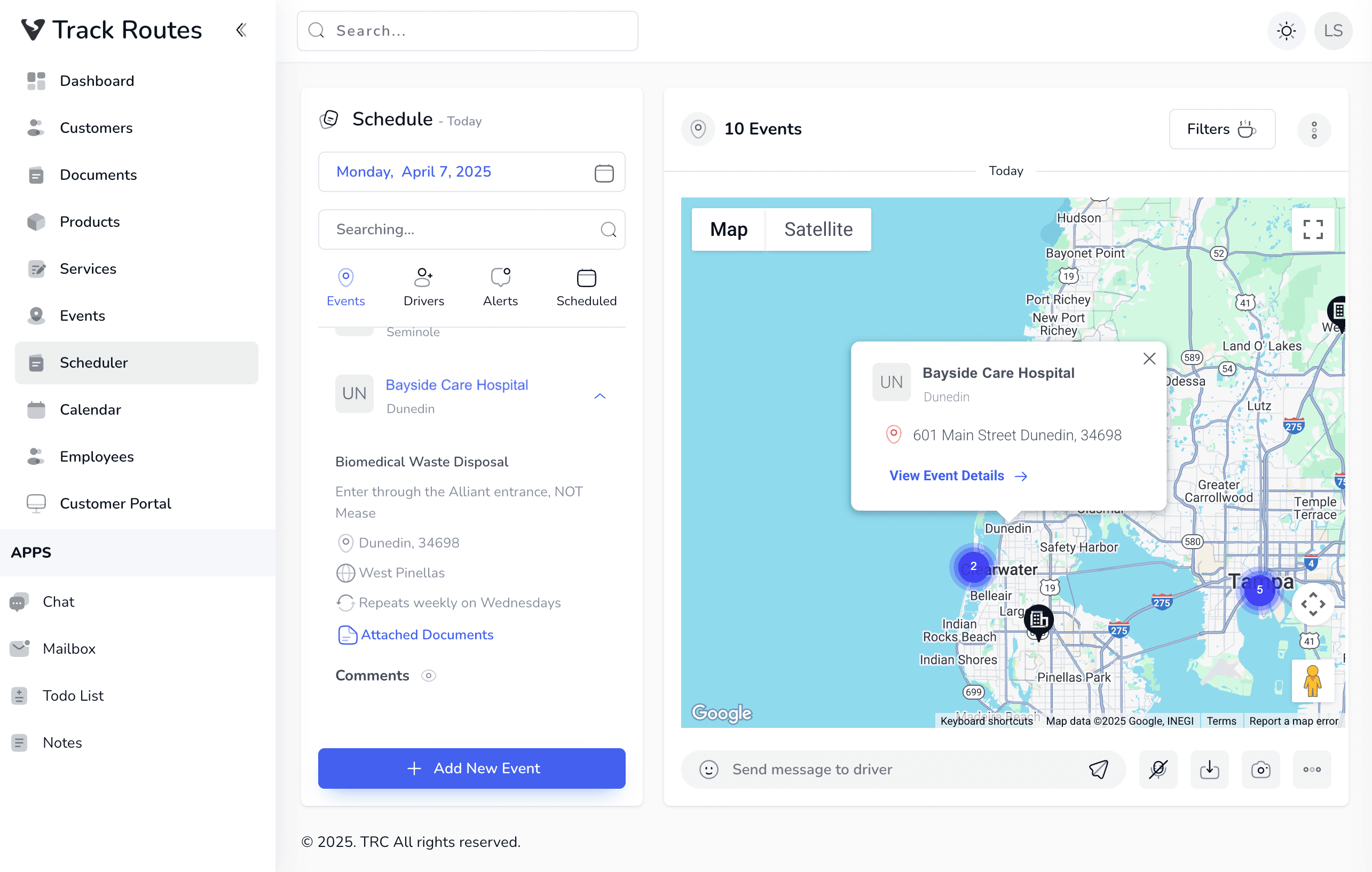Screen dimensions: 1372x872
Task: Send message with paper plane icon
Action: coord(1098,770)
